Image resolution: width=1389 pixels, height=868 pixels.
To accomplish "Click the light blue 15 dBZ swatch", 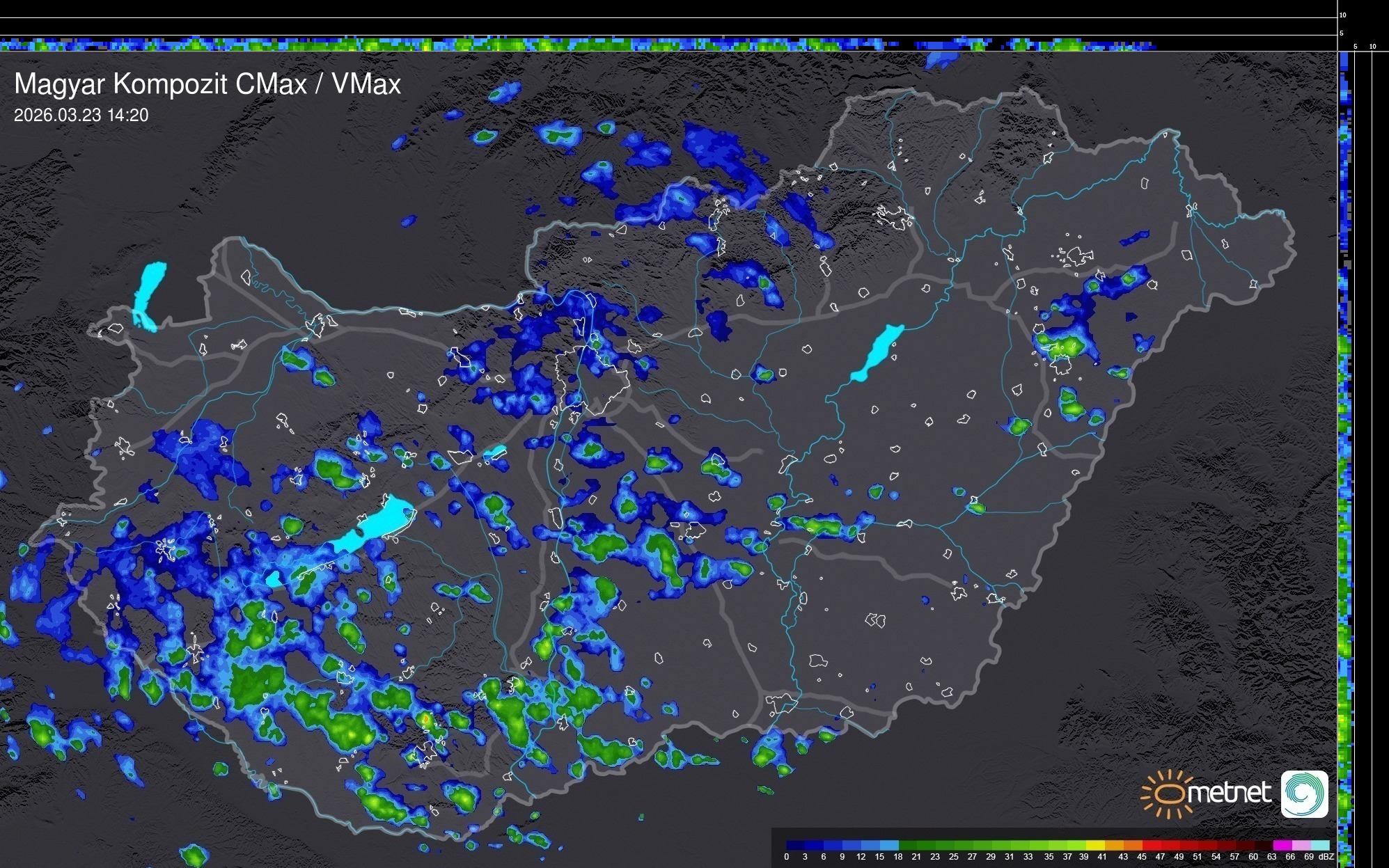I will tap(889, 845).
